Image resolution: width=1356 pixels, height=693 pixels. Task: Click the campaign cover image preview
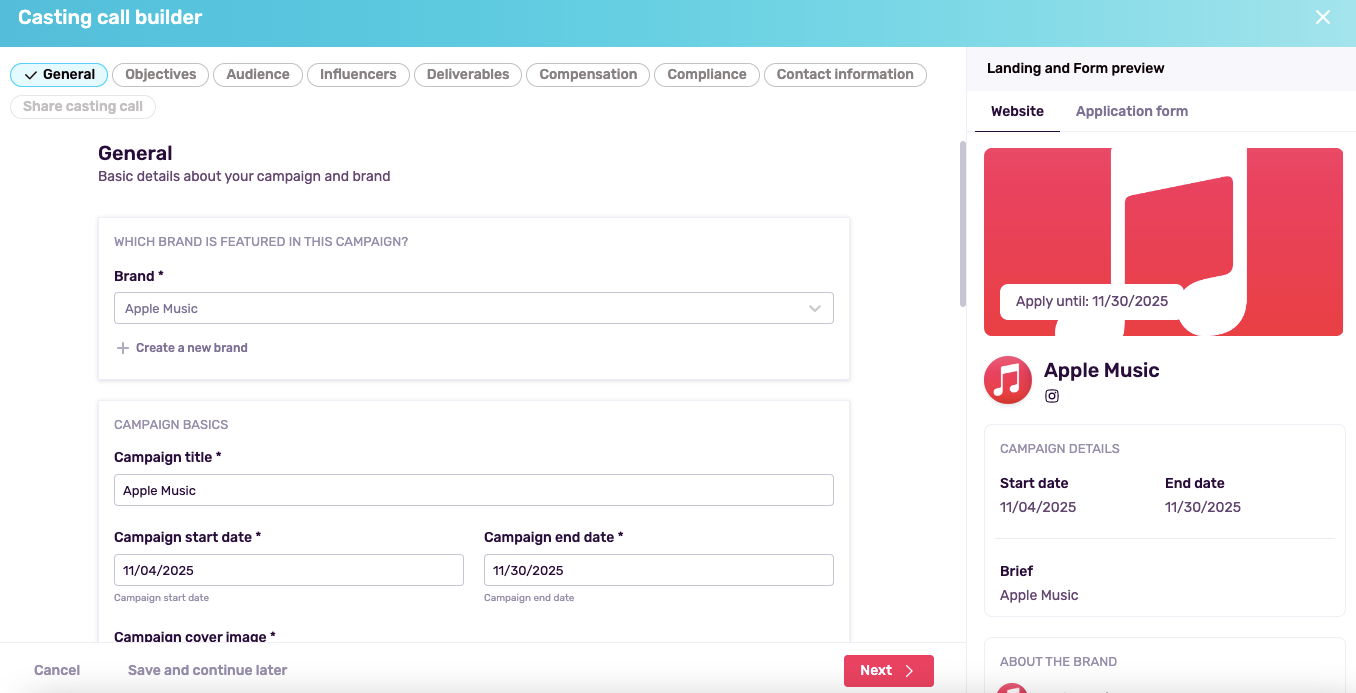[x=1163, y=242]
